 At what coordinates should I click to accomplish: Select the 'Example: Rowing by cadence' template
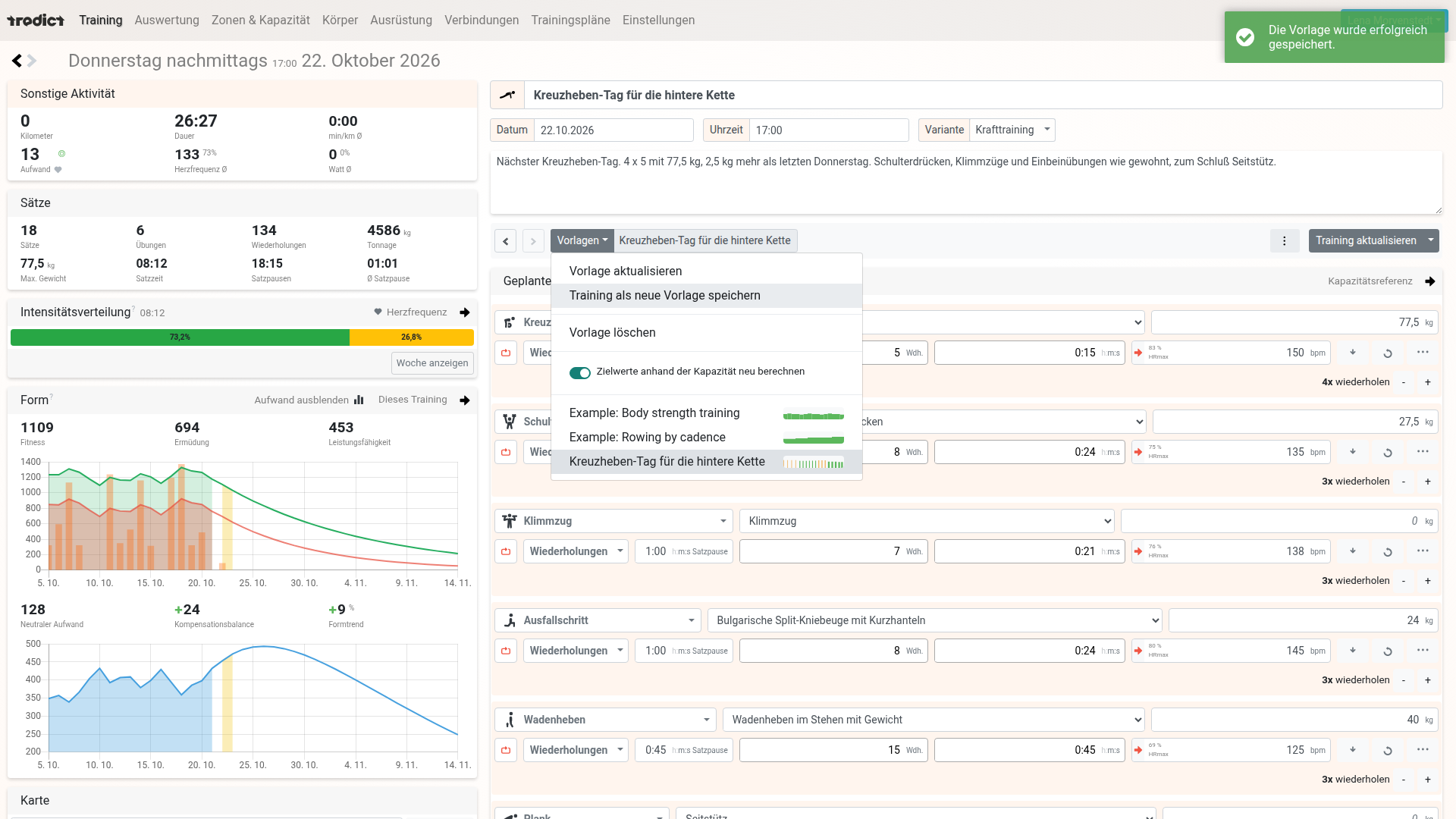point(707,438)
